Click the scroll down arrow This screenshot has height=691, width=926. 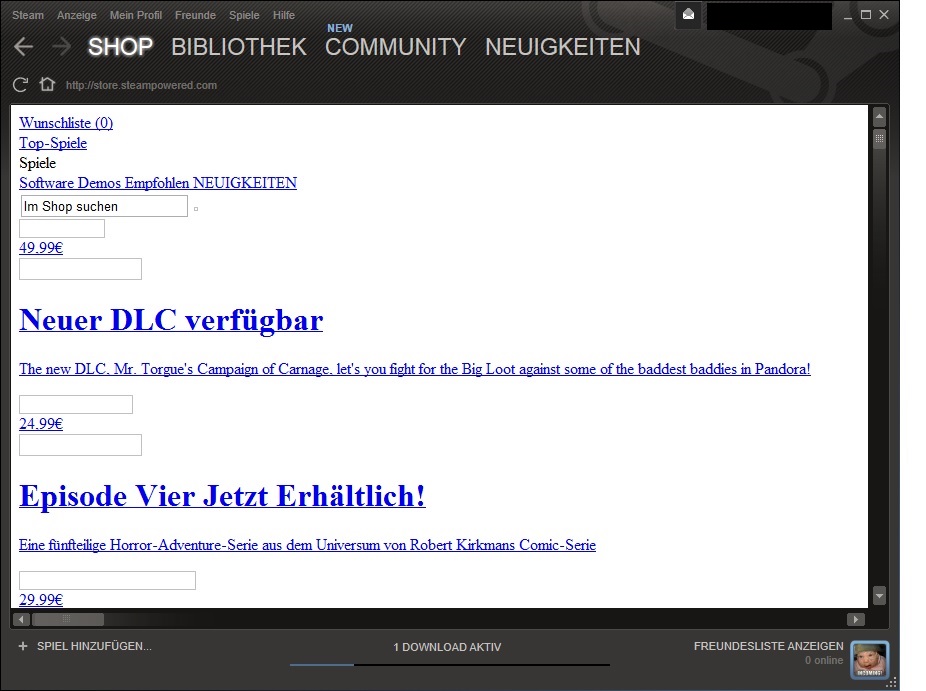point(879,596)
